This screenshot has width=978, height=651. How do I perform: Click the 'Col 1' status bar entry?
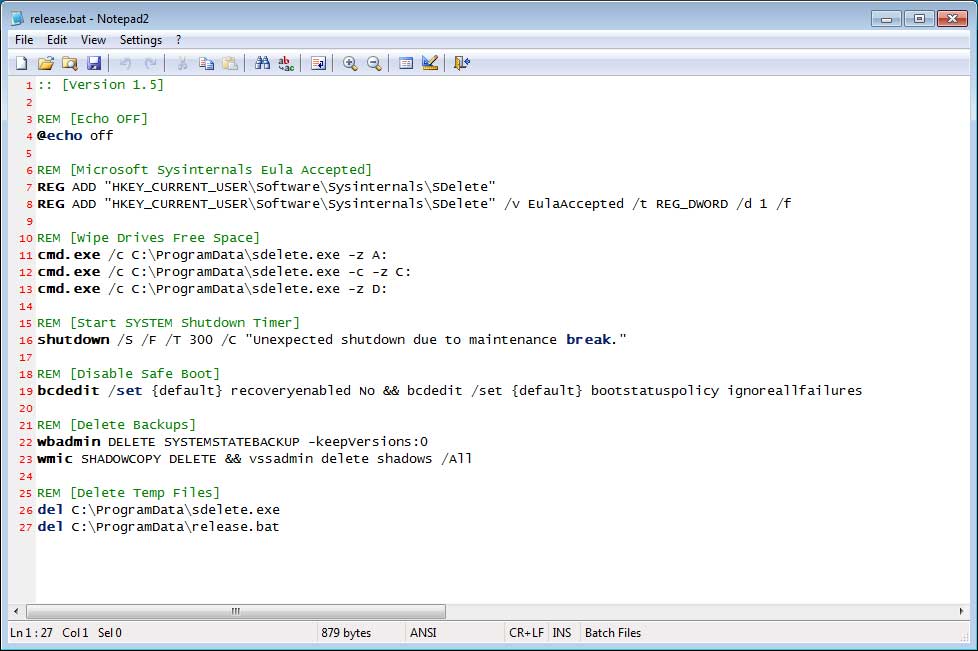(75, 633)
